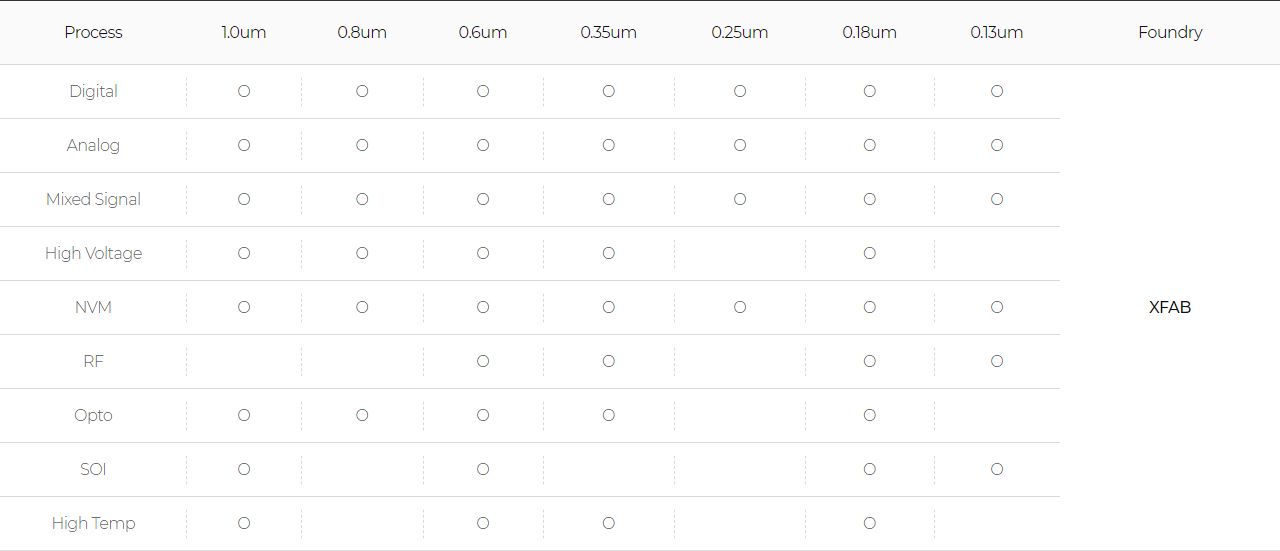
Task: Click the XFAB foundry name
Action: [1170, 307]
